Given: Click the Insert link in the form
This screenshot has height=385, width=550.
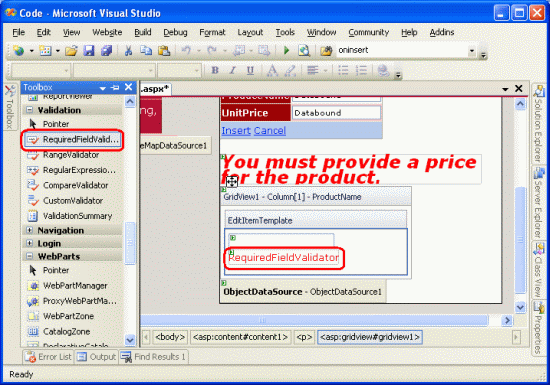Looking at the screenshot, I should pos(236,130).
